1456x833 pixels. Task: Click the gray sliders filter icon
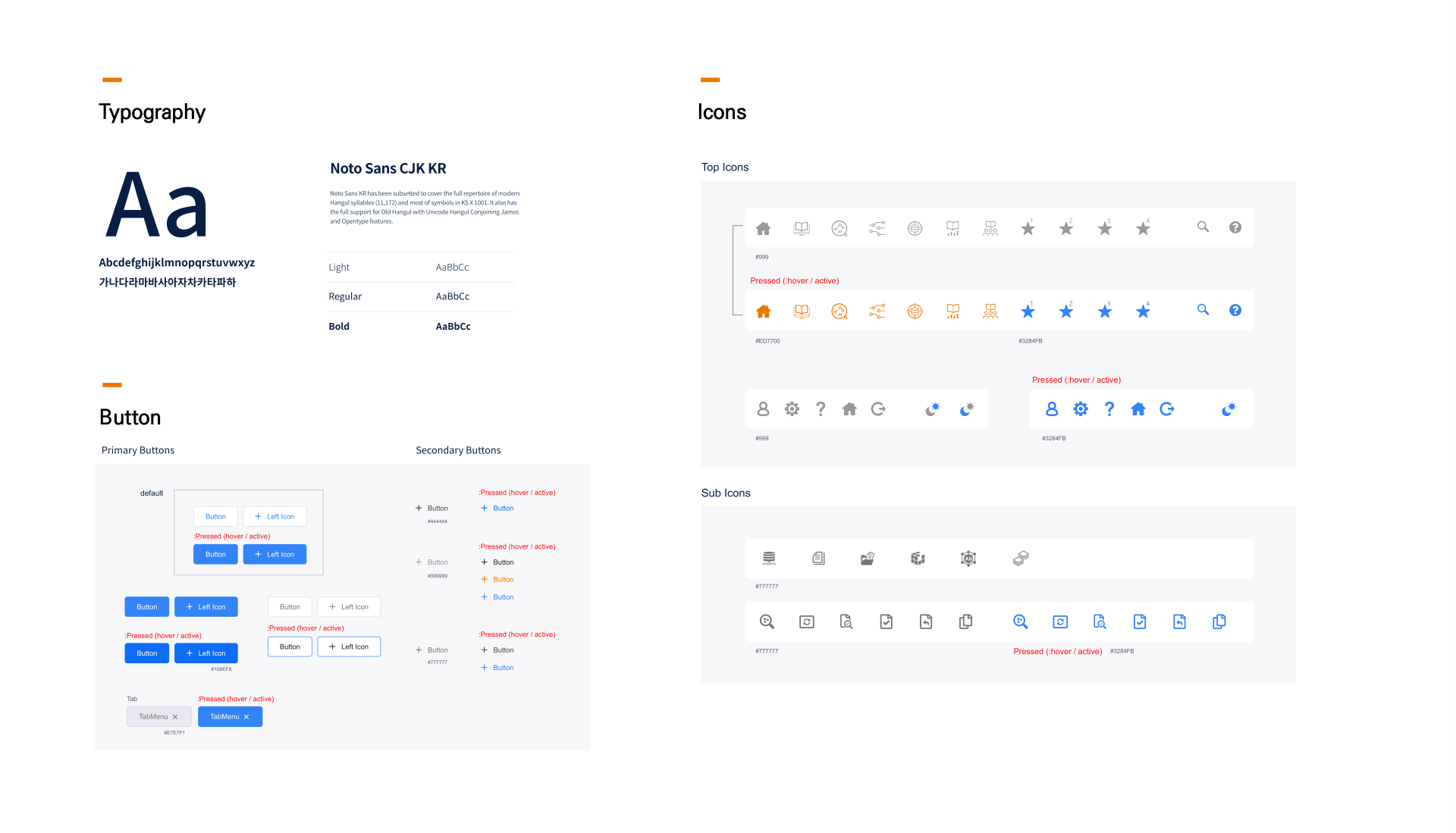(x=877, y=228)
